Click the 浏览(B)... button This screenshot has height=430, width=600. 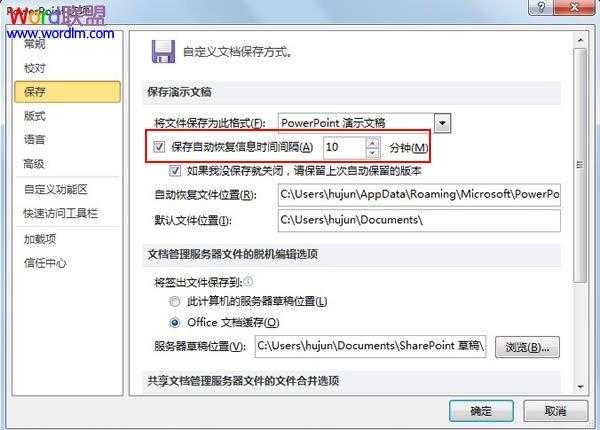click(527, 347)
